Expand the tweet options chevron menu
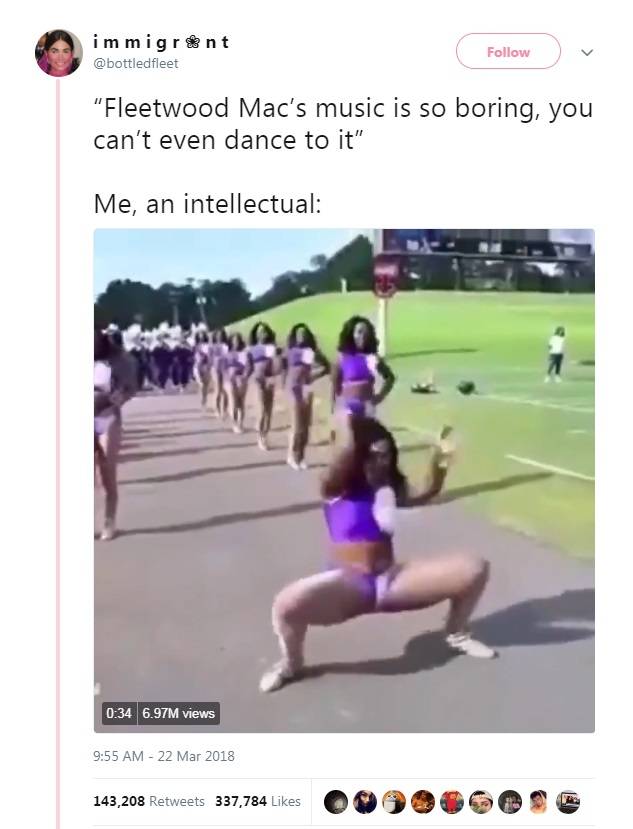The image size is (633, 829). click(586, 52)
